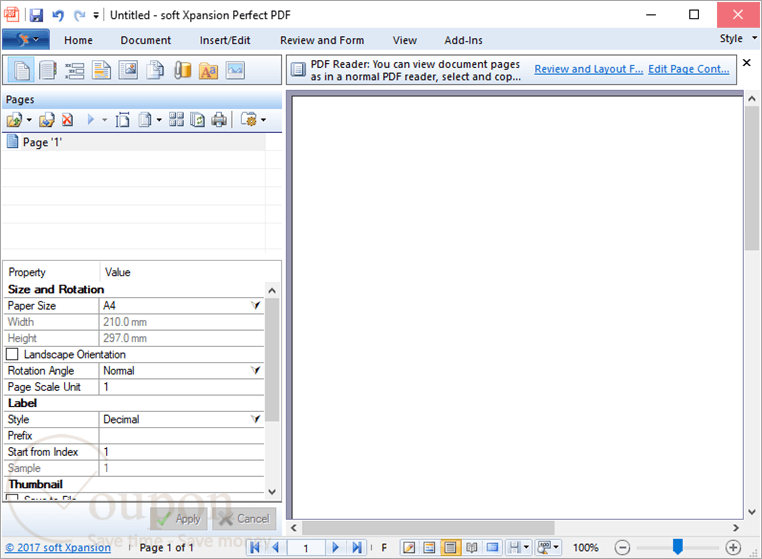
Task: Open the Review and Form ribbon tab
Action: pyautogui.click(x=322, y=40)
